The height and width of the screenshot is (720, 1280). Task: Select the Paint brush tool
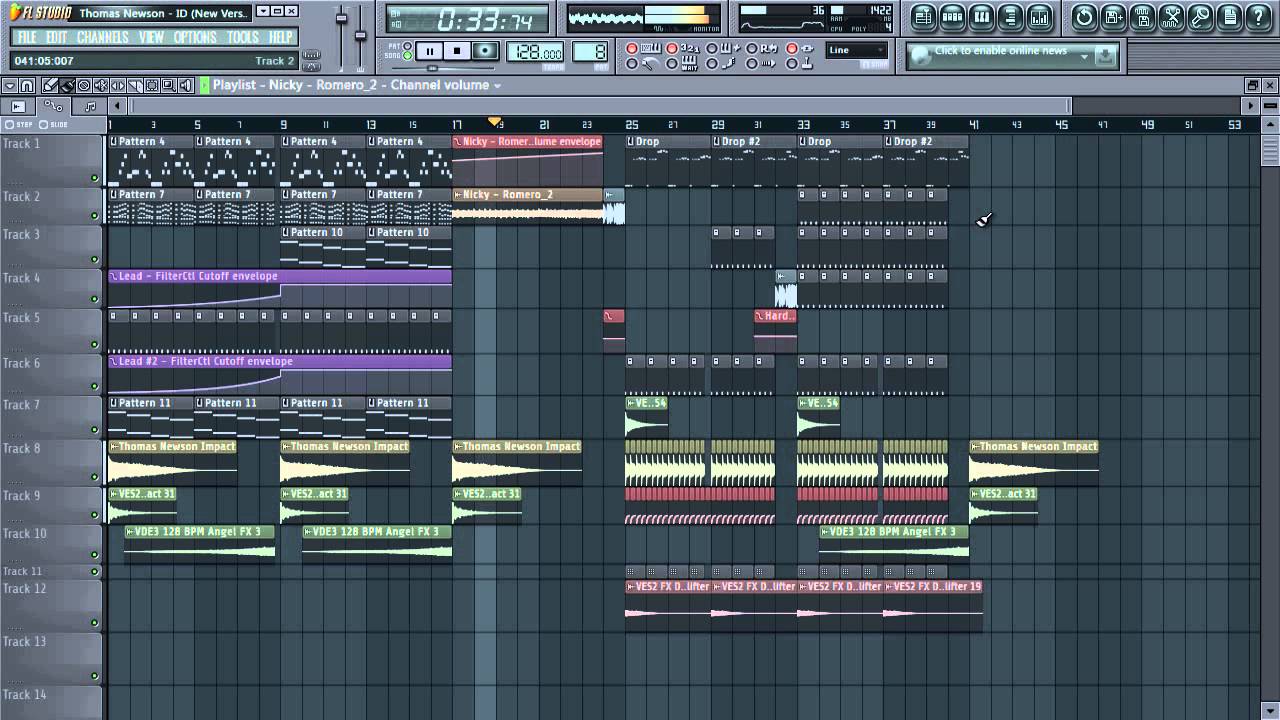pyautogui.click(x=67, y=85)
